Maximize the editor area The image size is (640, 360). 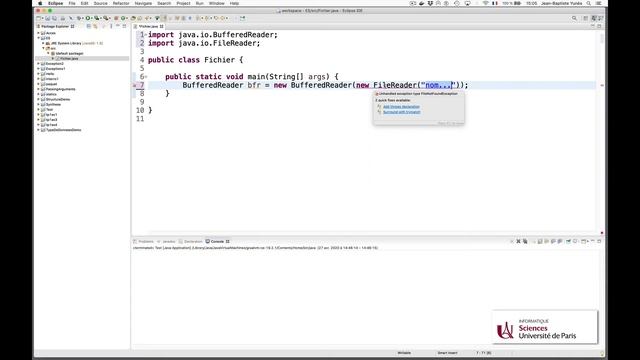coord(599,26)
